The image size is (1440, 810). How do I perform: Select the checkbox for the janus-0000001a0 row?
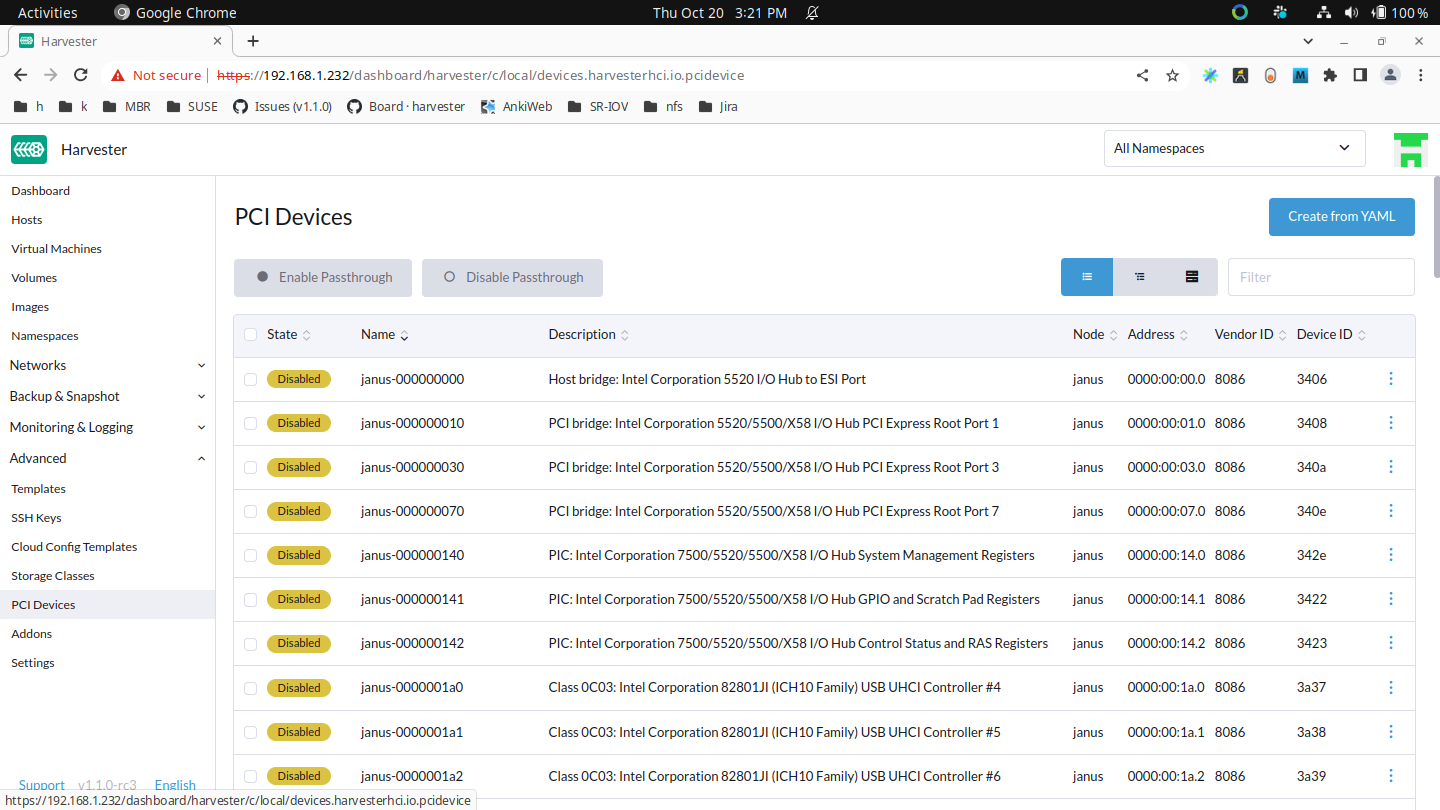click(x=251, y=688)
